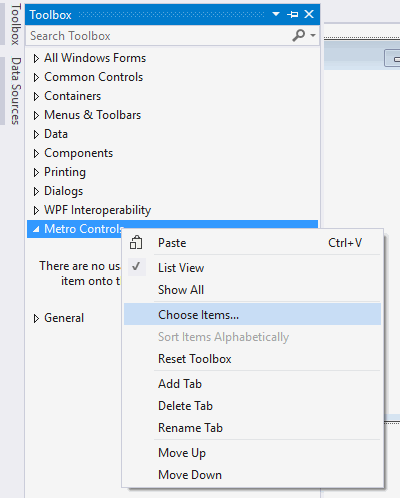Open the Data Sources side tab
The height and width of the screenshot is (498, 400).
[x=16, y=91]
